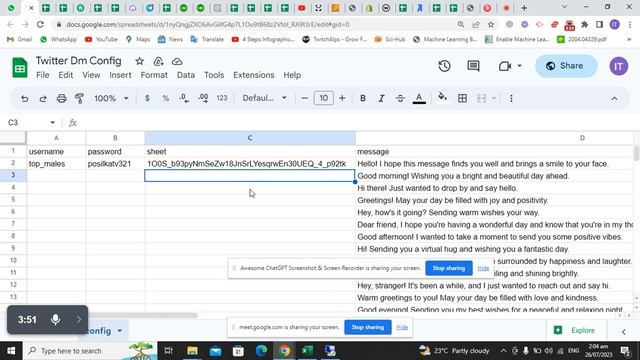Open the Extensions menu
The width and height of the screenshot is (640, 360).
tap(253, 75)
